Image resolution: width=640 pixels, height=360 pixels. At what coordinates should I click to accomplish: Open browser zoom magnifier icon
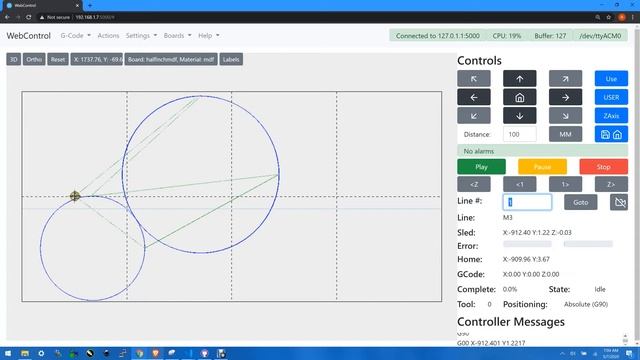[598, 17]
